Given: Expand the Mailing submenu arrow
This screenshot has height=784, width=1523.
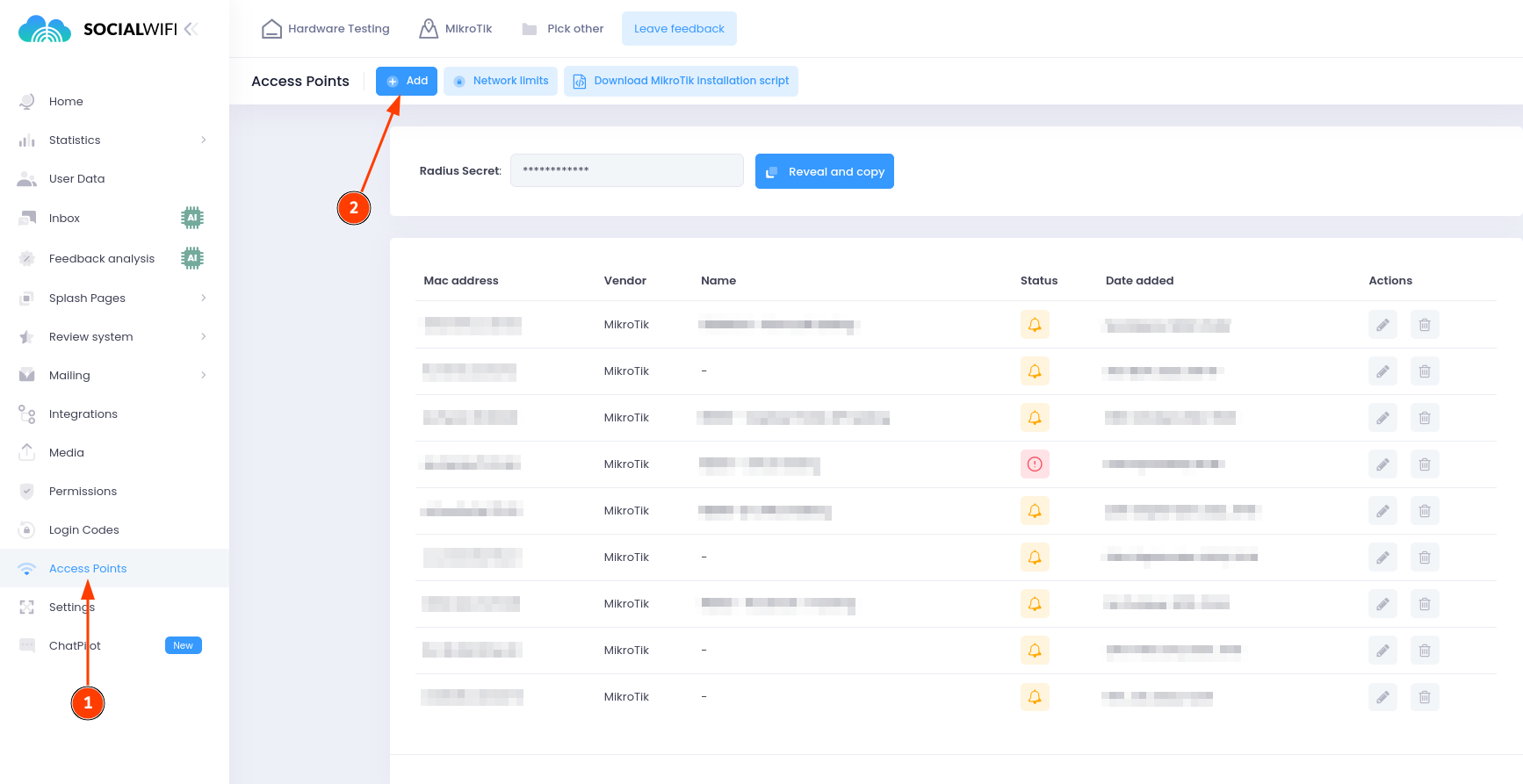Looking at the screenshot, I should point(203,376).
